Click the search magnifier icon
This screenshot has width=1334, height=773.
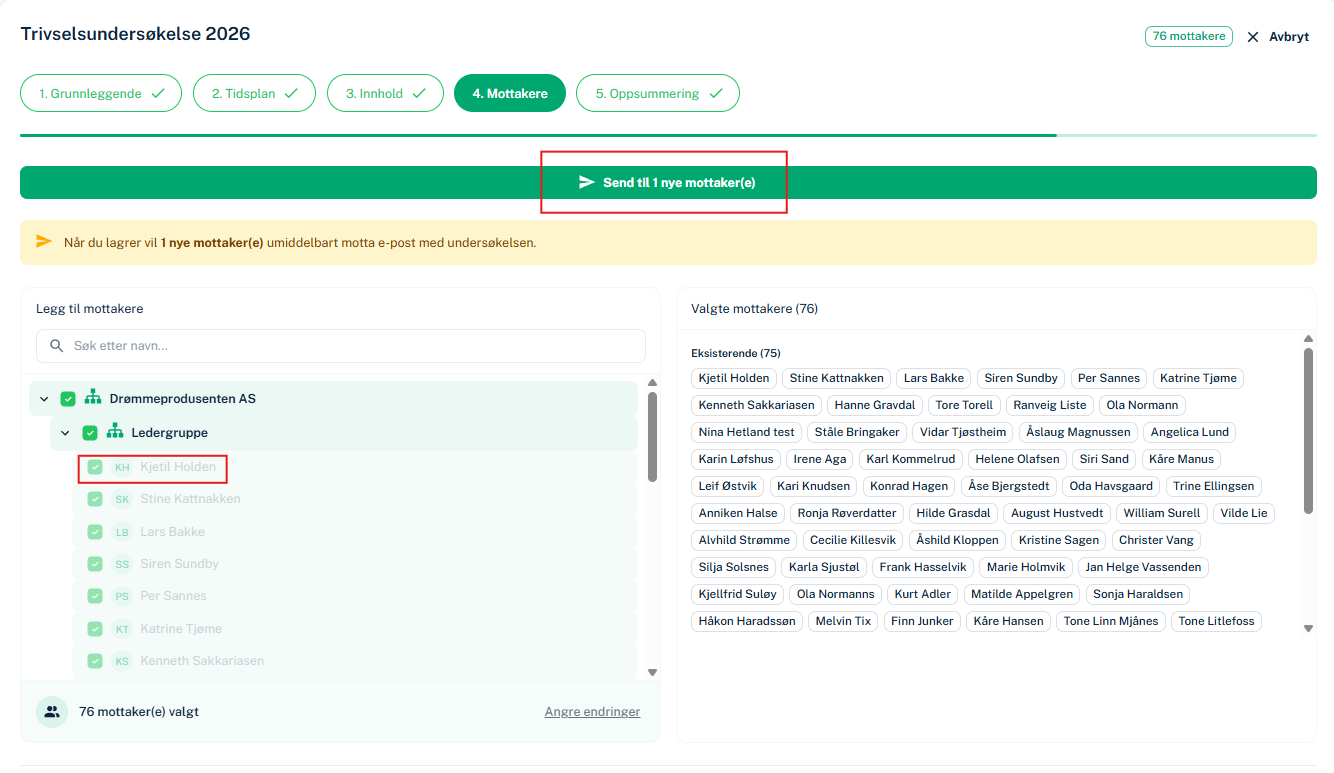pos(57,346)
